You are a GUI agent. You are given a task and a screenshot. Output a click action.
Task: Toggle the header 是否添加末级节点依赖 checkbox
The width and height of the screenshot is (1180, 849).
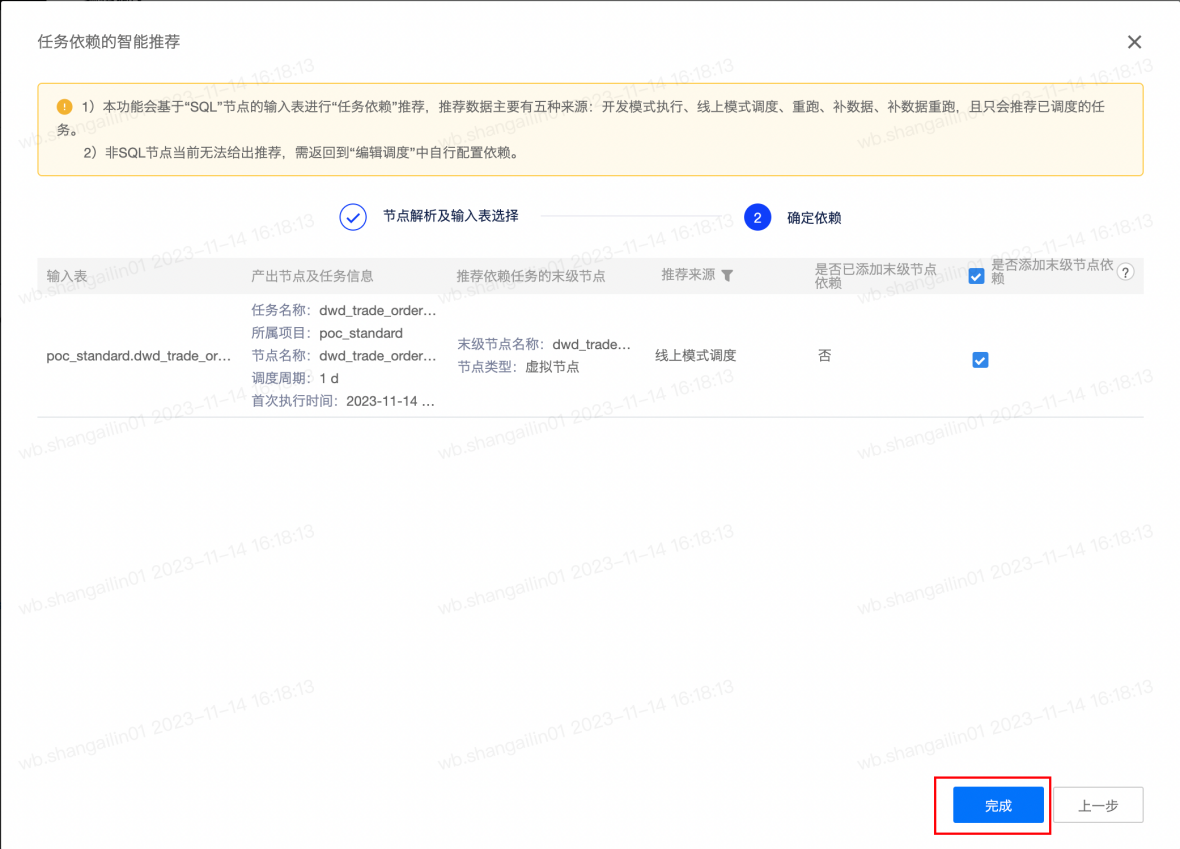(976, 276)
